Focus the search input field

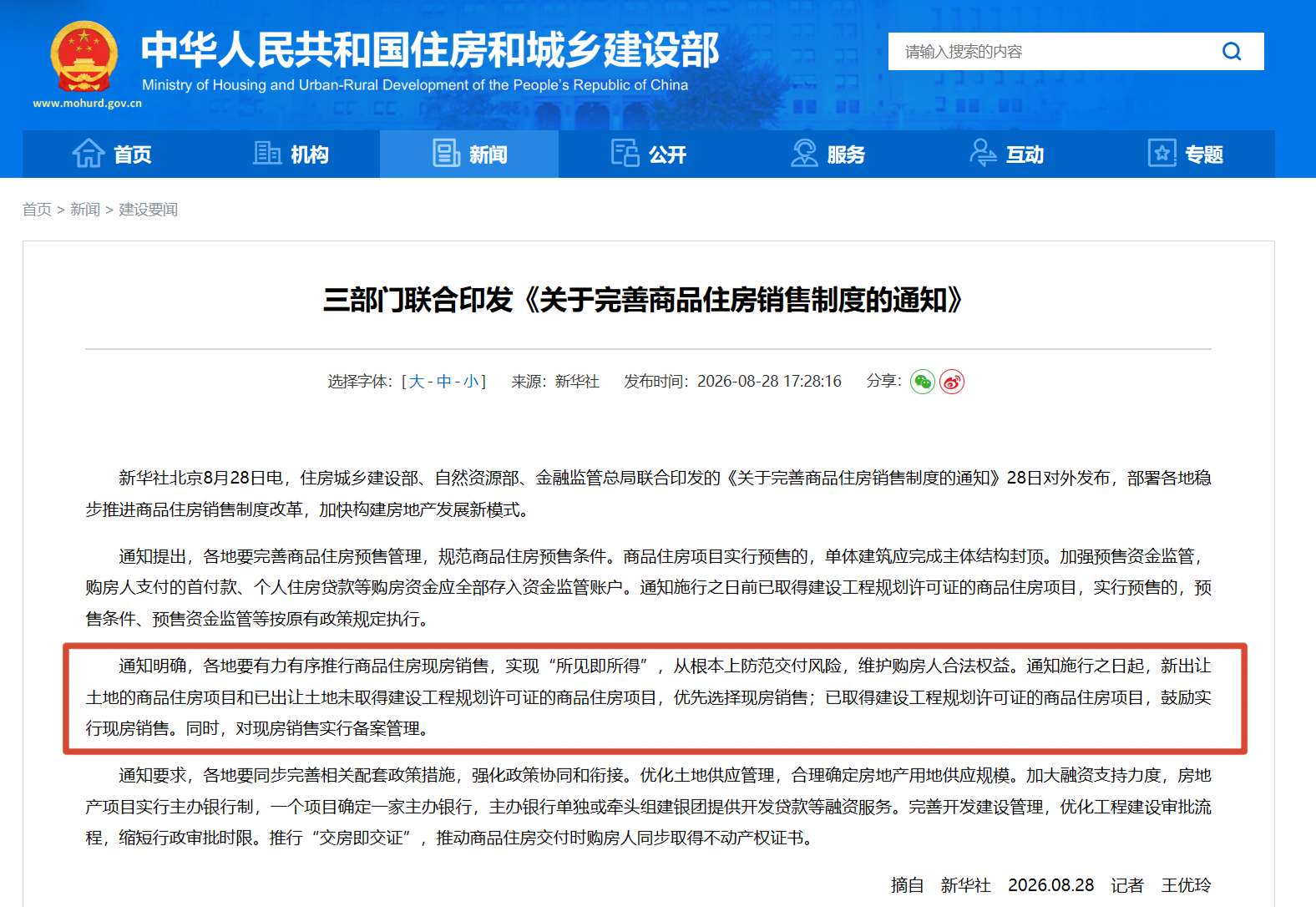[x=1055, y=52]
